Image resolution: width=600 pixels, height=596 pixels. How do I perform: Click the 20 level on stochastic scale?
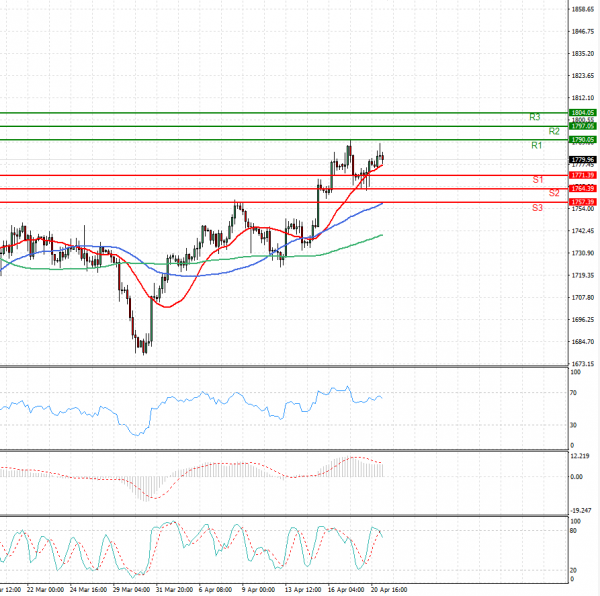573,570
